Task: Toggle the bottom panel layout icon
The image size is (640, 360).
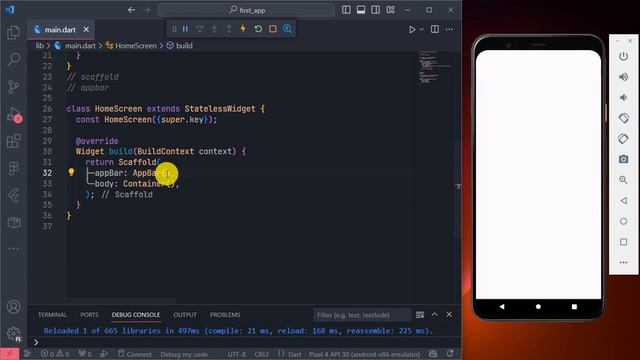Action: pos(361,10)
